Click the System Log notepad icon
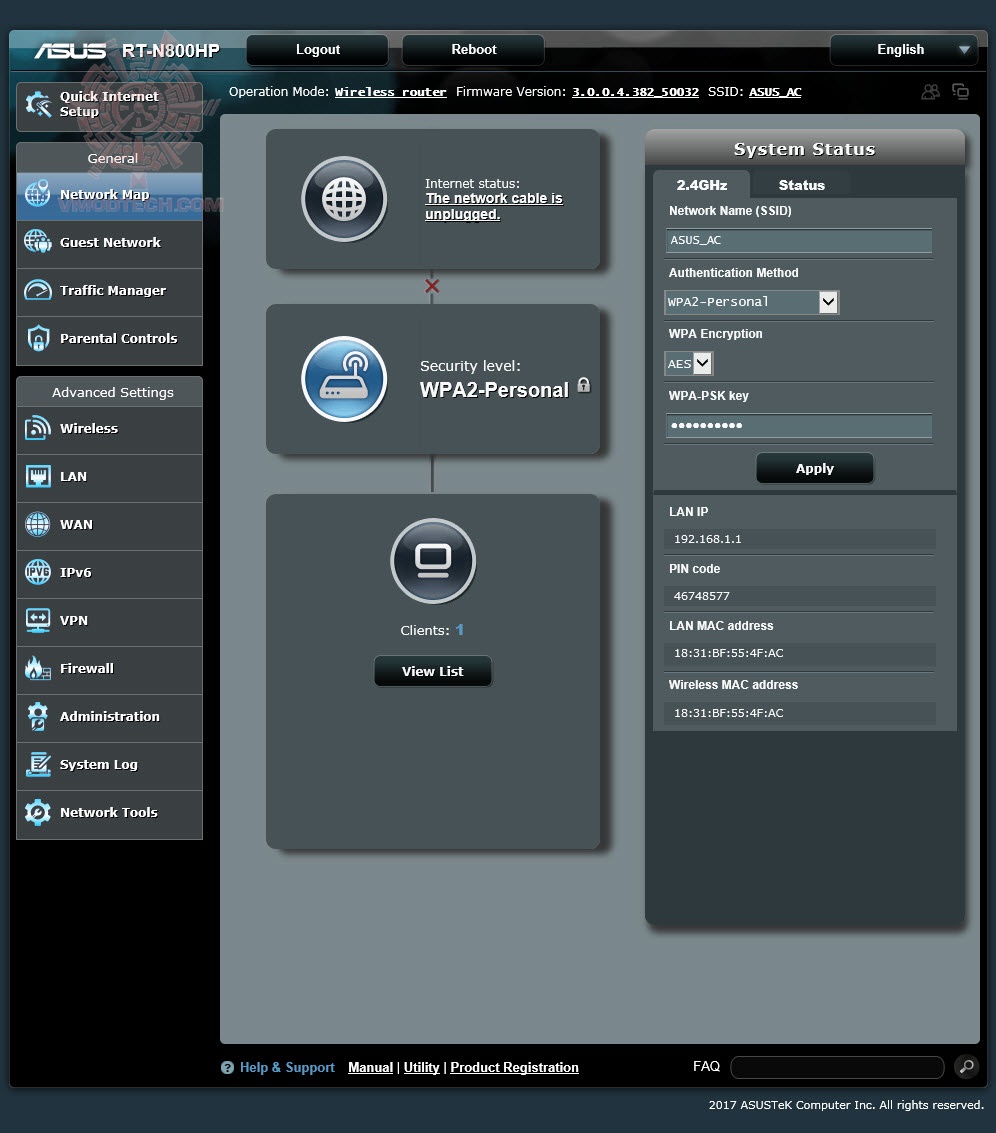 pos(38,764)
